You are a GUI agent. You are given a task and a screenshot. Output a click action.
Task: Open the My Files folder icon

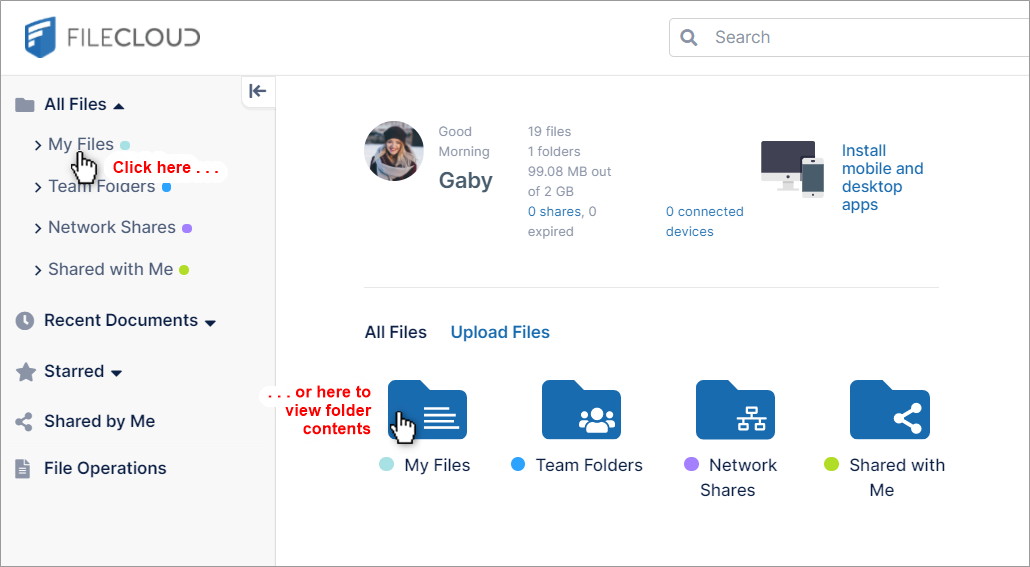pos(427,410)
